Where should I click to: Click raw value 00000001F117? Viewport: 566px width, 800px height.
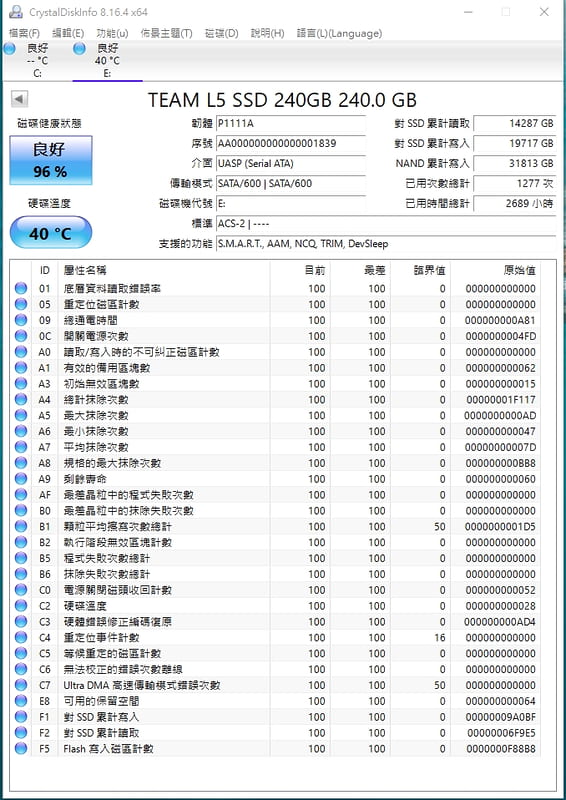click(501, 400)
